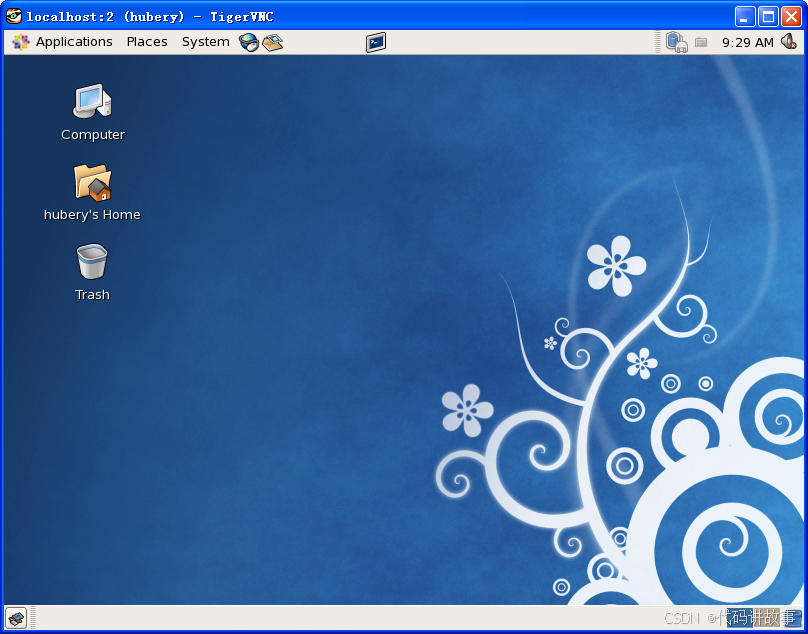
Task: Open the Applications menu
Action: coord(74,42)
